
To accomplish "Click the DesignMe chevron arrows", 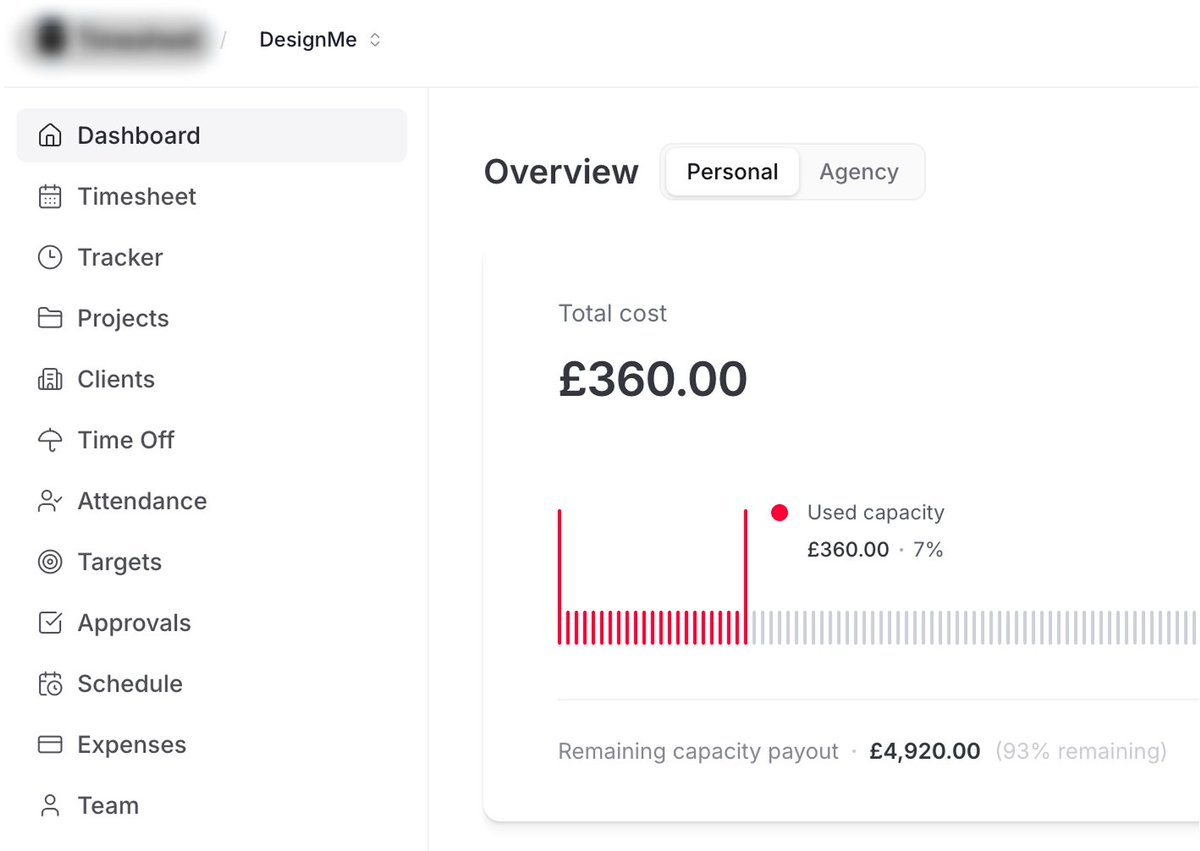I will pyautogui.click(x=375, y=41).
